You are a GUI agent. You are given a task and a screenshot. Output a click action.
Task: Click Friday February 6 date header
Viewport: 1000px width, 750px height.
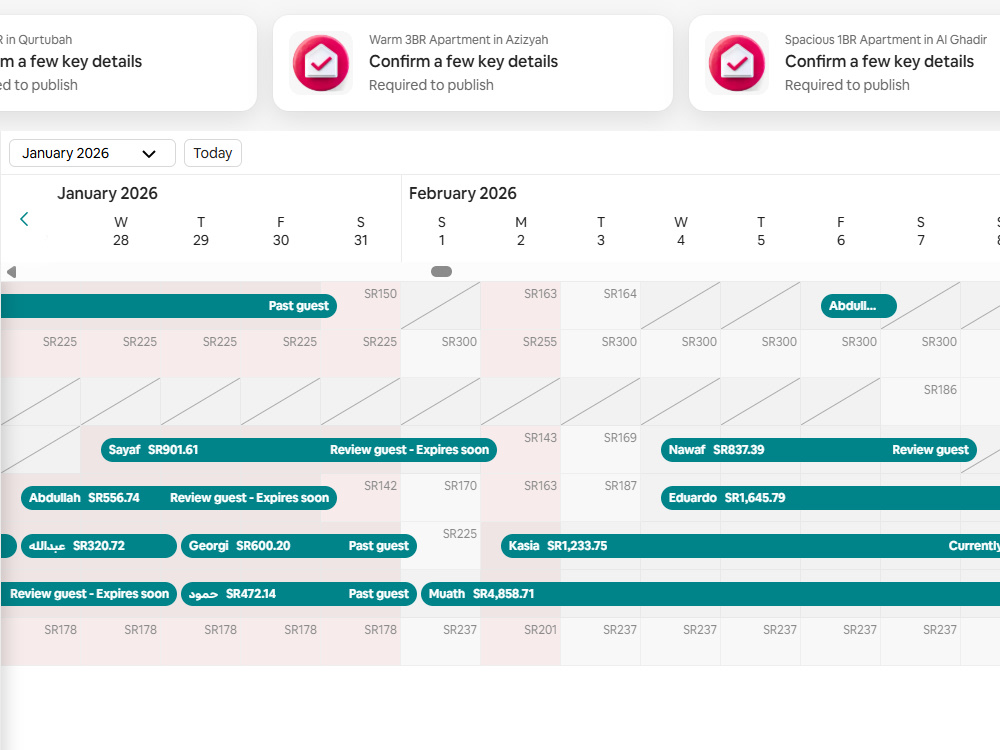coord(841,231)
